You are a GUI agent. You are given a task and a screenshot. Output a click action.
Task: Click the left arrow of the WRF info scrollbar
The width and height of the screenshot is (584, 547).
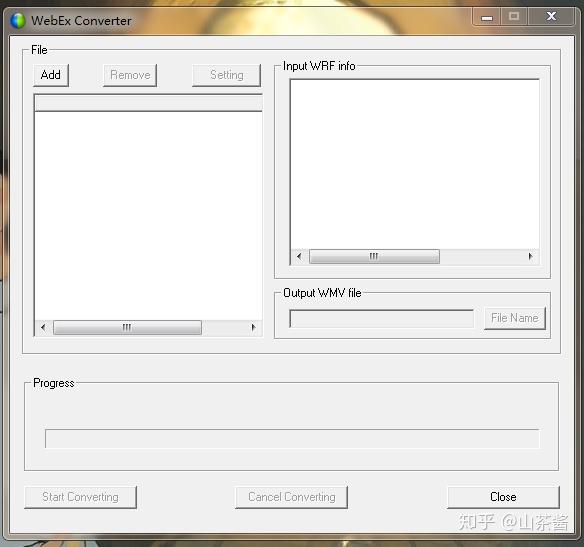click(299, 257)
